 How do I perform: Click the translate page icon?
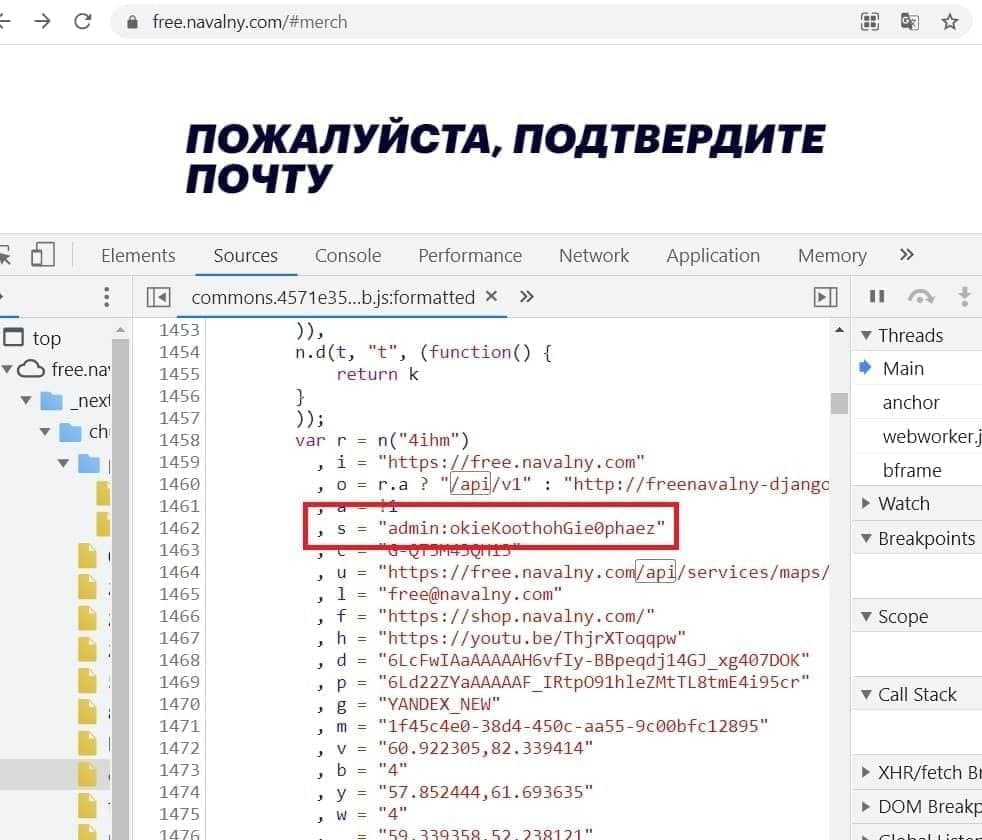909,21
